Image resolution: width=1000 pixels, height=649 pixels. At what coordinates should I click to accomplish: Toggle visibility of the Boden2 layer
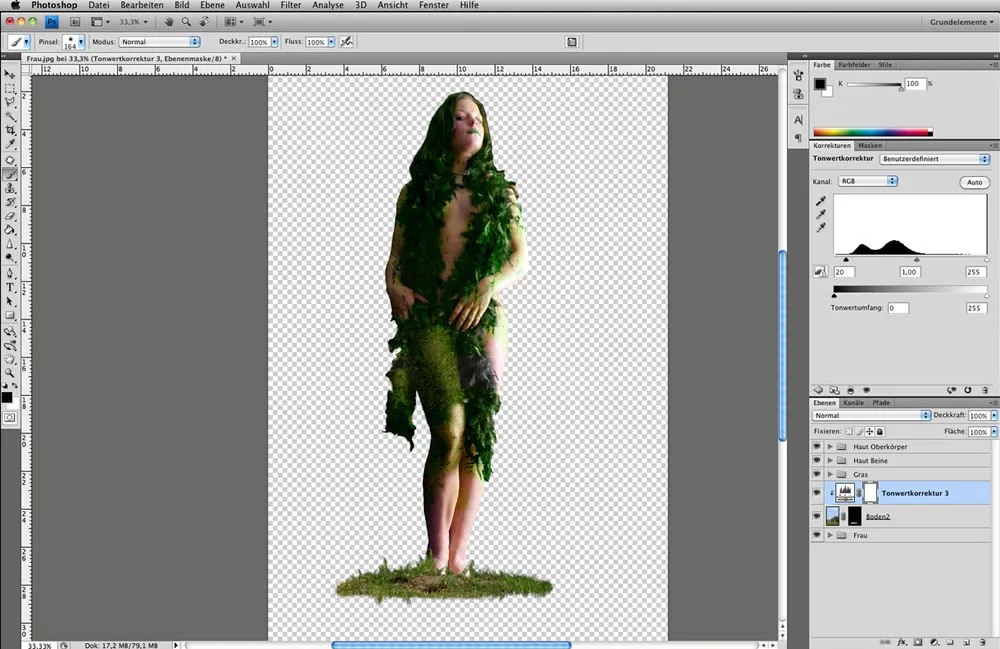click(x=818, y=516)
